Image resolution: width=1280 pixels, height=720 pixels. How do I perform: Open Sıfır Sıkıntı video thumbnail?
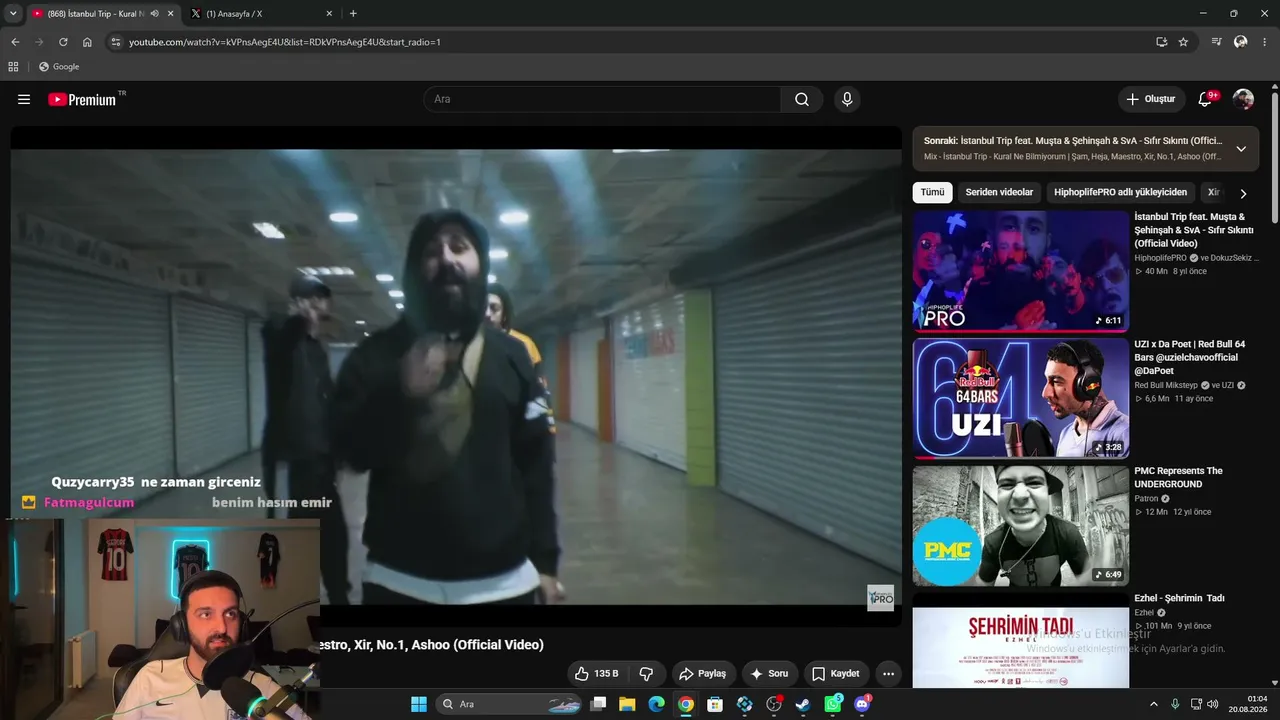[1021, 271]
